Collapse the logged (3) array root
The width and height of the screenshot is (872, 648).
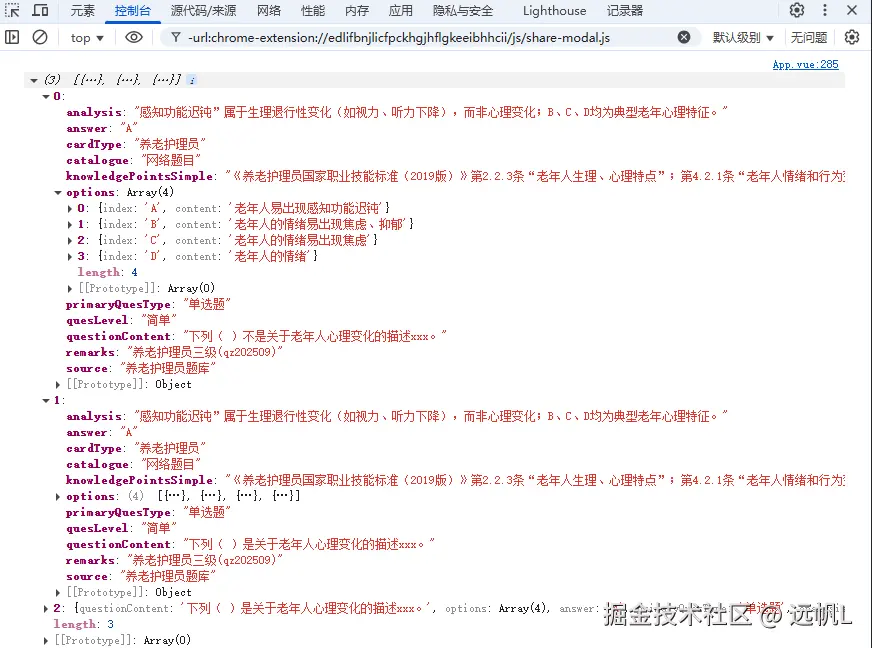click(34, 81)
